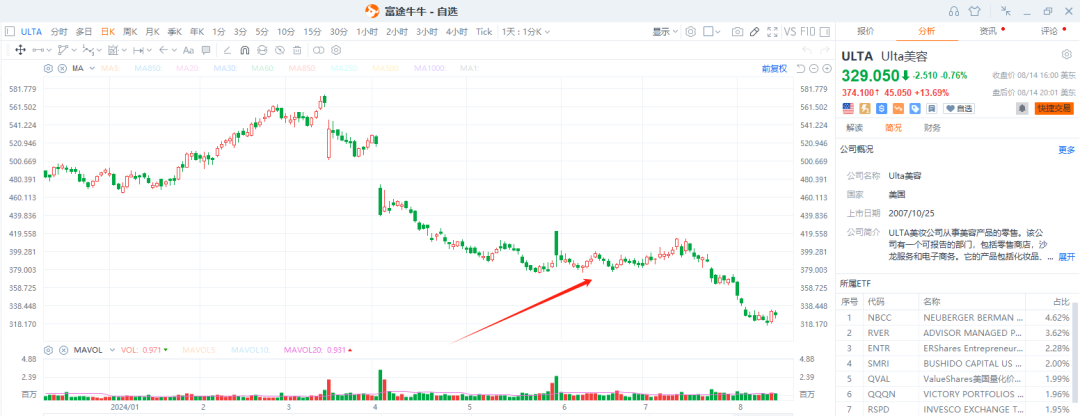Toggle hide all drawings eye icon
Viewport: 1080px width, 416px height.
[x=280, y=50]
